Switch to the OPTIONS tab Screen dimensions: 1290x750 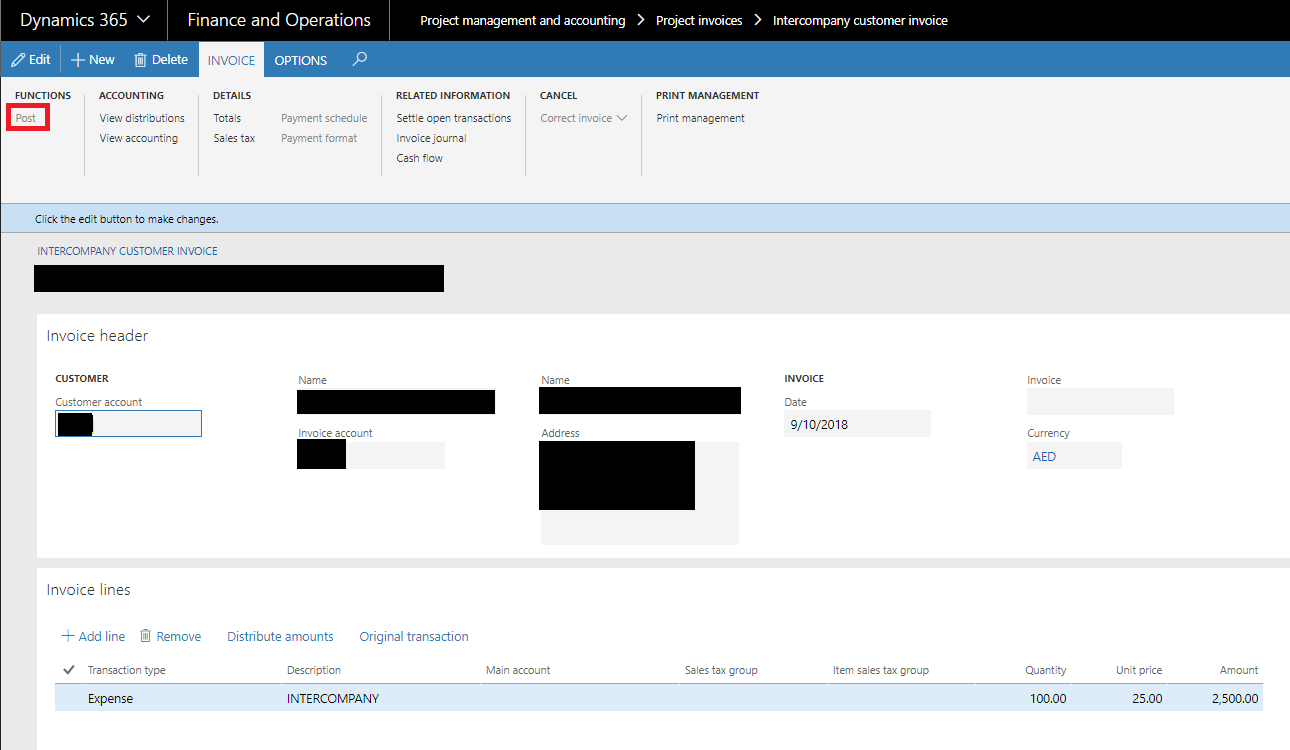(x=300, y=60)
